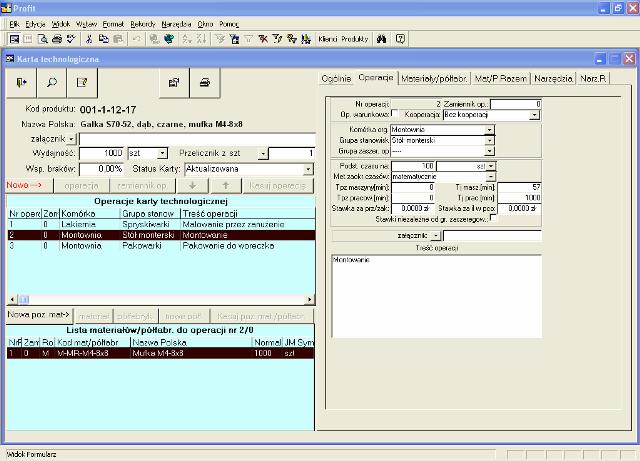Click the Wsp. braków field 0,00%
Viewport: 640px width, 461px height.
(x=102, y=169)
